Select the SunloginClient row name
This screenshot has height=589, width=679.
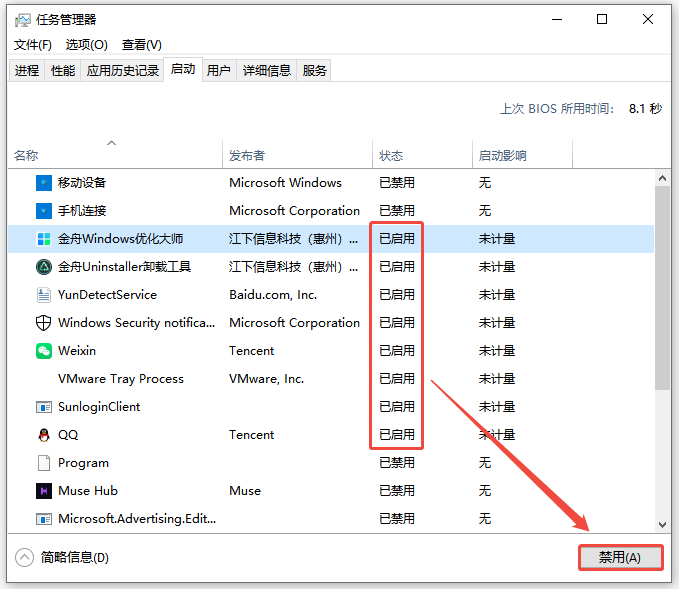99,407
